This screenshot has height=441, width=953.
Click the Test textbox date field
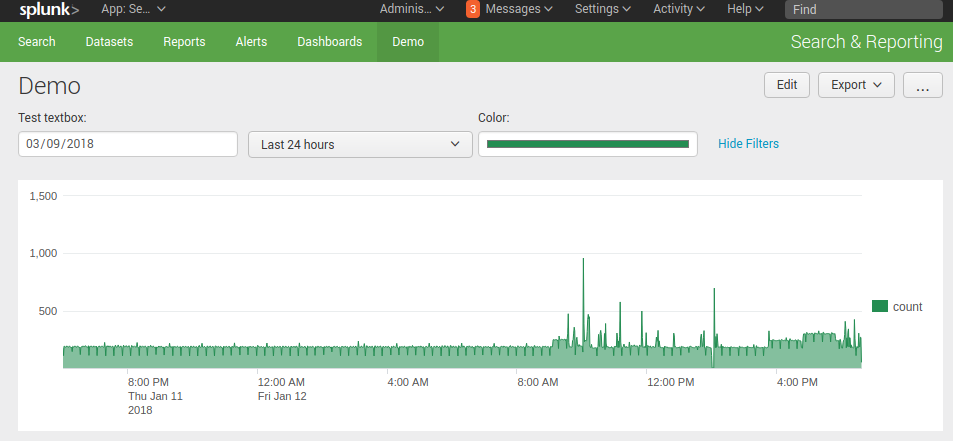click(x=128, y=144)
